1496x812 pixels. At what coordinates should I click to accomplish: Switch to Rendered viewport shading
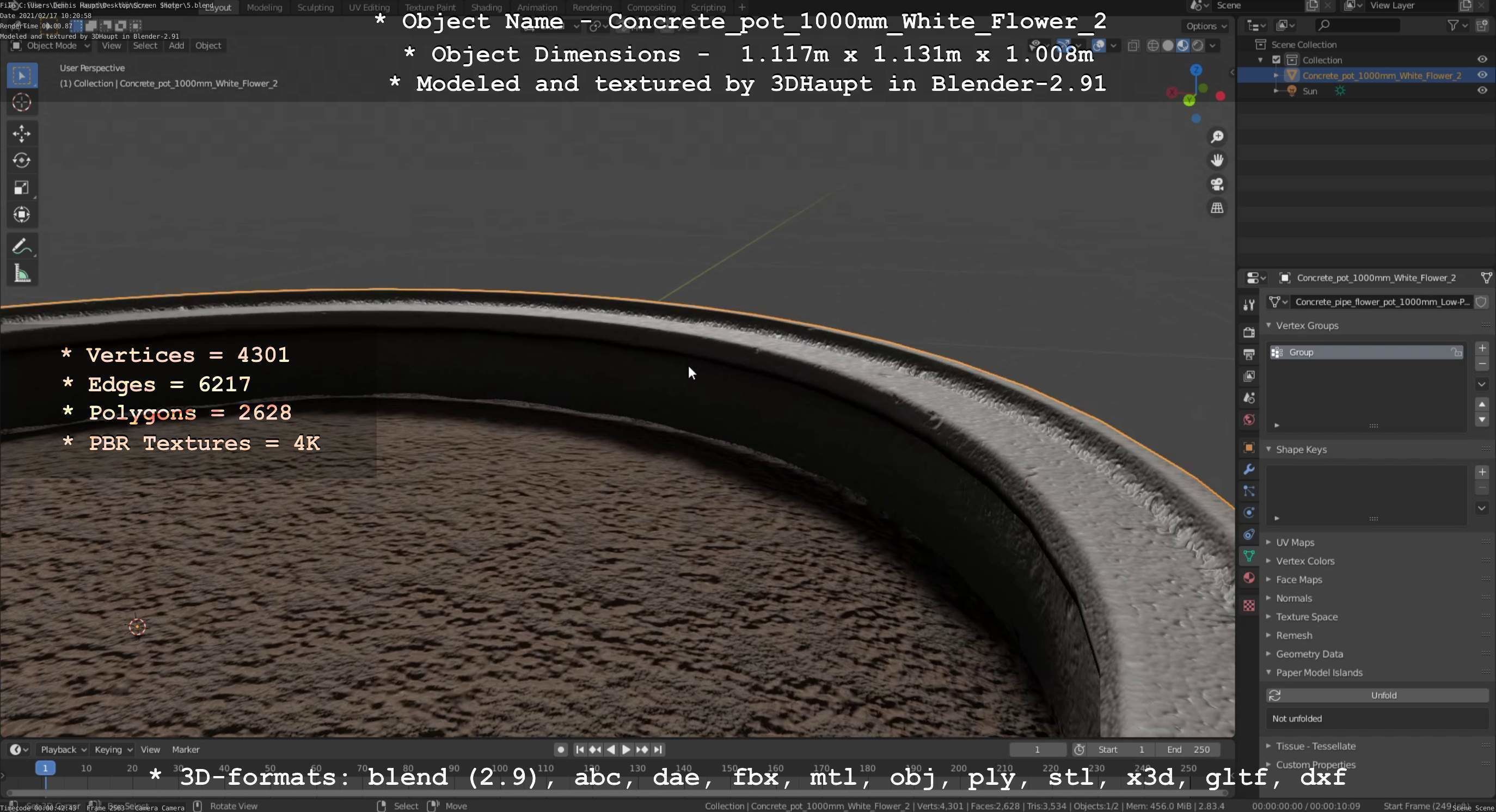tap(1197, 46)
